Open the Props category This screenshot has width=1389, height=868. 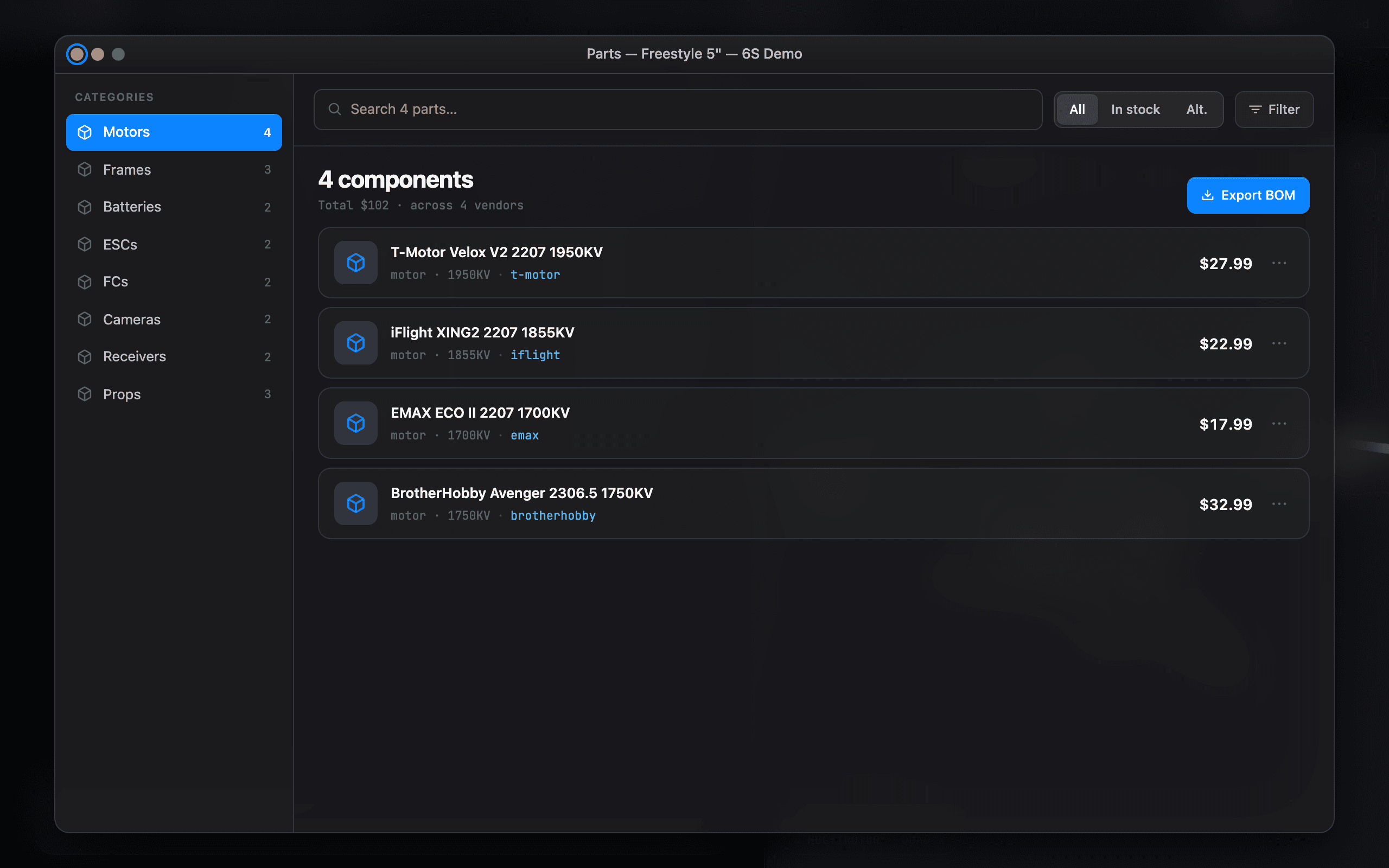click(174, 394)
